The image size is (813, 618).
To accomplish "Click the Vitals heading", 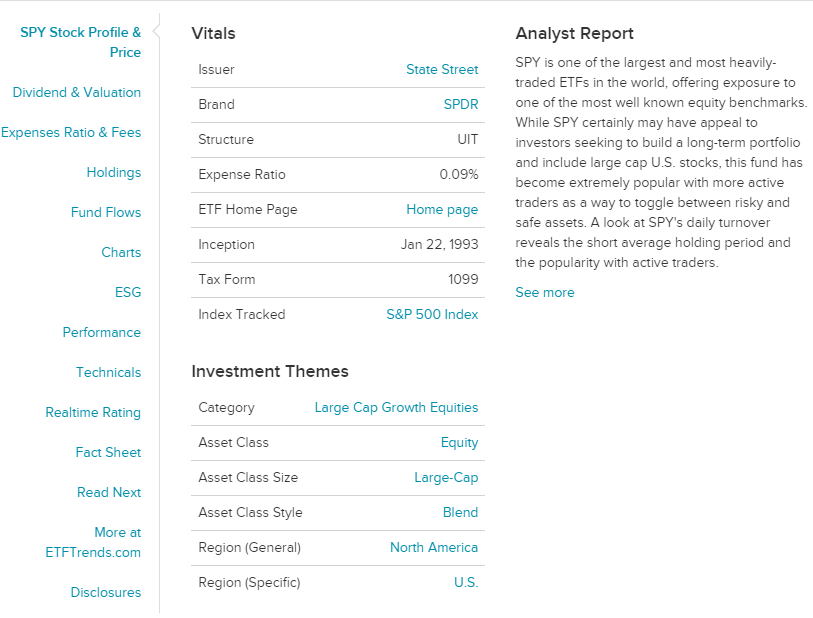I will point(214,33).
